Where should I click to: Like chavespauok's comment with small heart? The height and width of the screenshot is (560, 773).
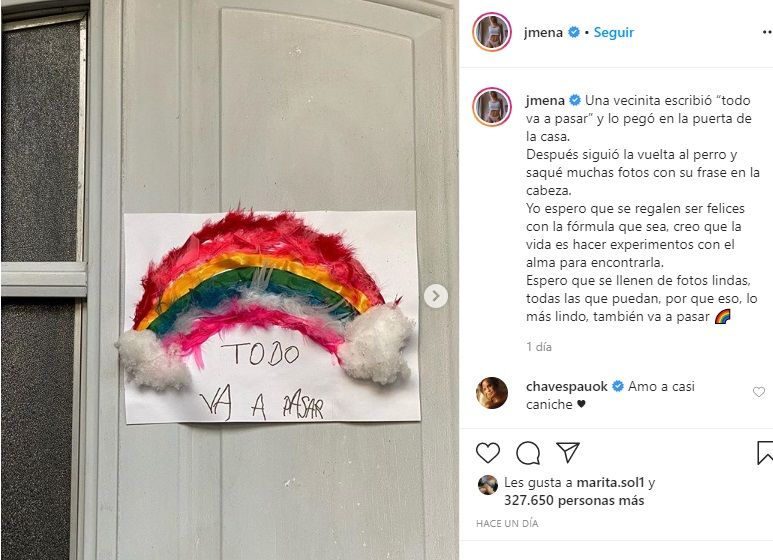click(759, 392)
